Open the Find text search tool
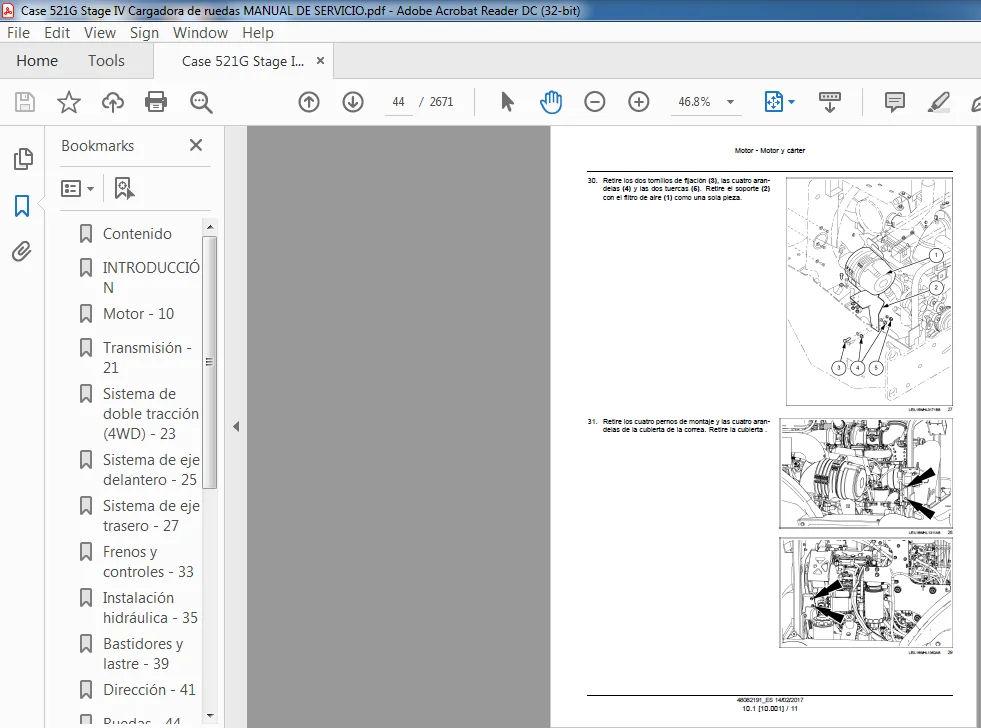This screenshot has height=728, width=981. [x=201, y=102]
